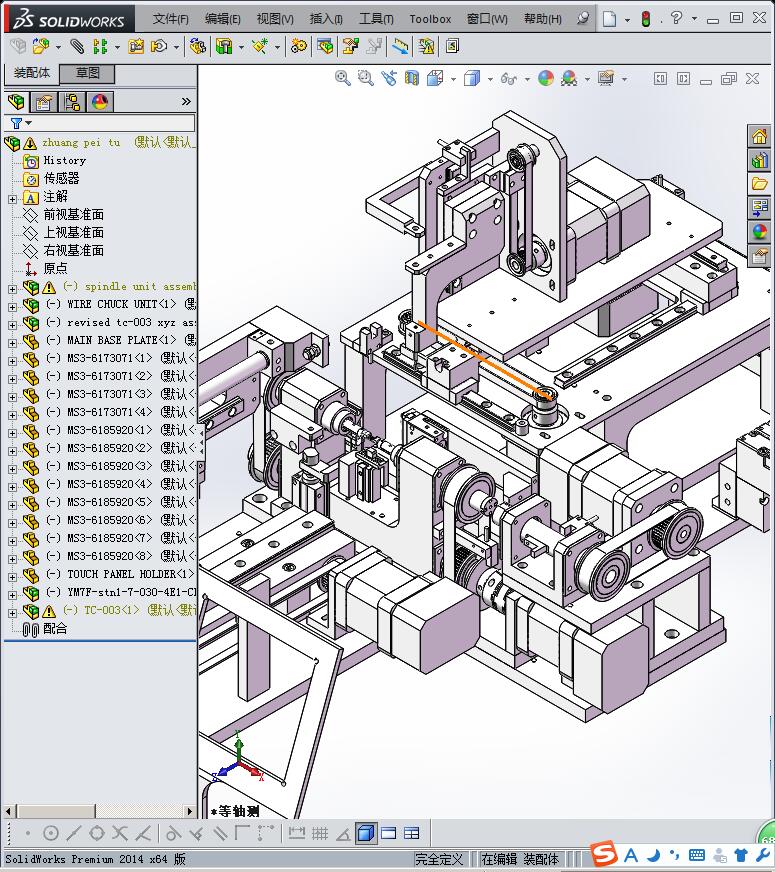
Task: Open the View Orientation dropdown arrow
Action: (x=453, y=79)
